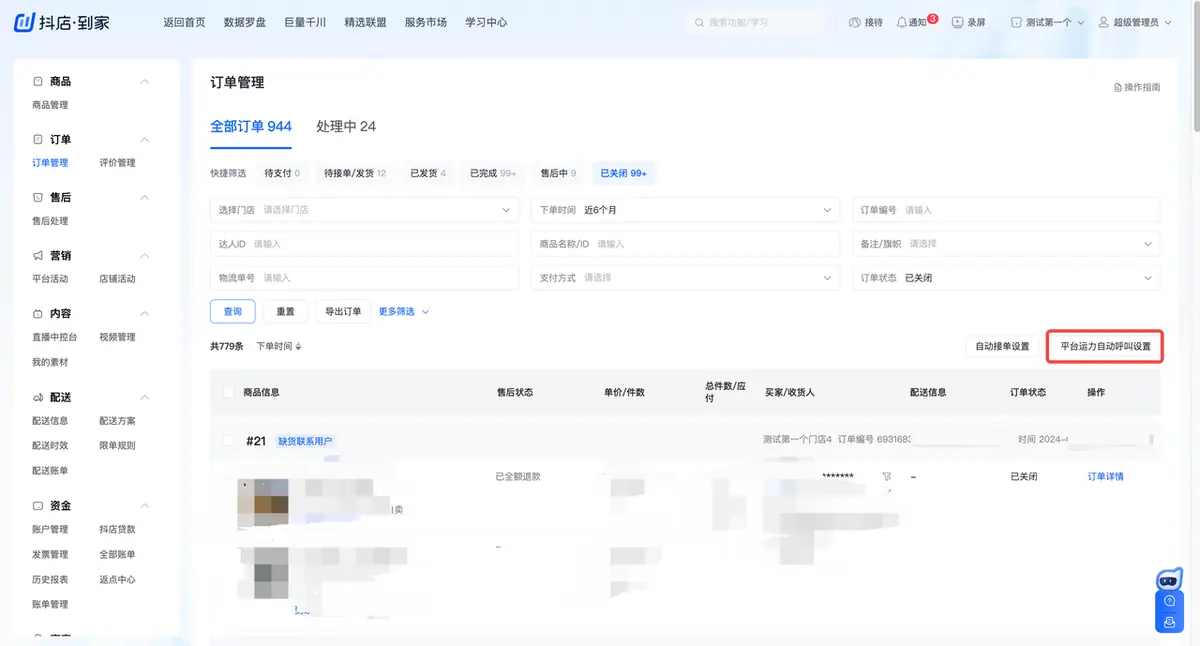Open the 下单时间 近6个月 dropdown
Screen dimensions: 1200x646
pyautogui.click(x=685, y=210)
